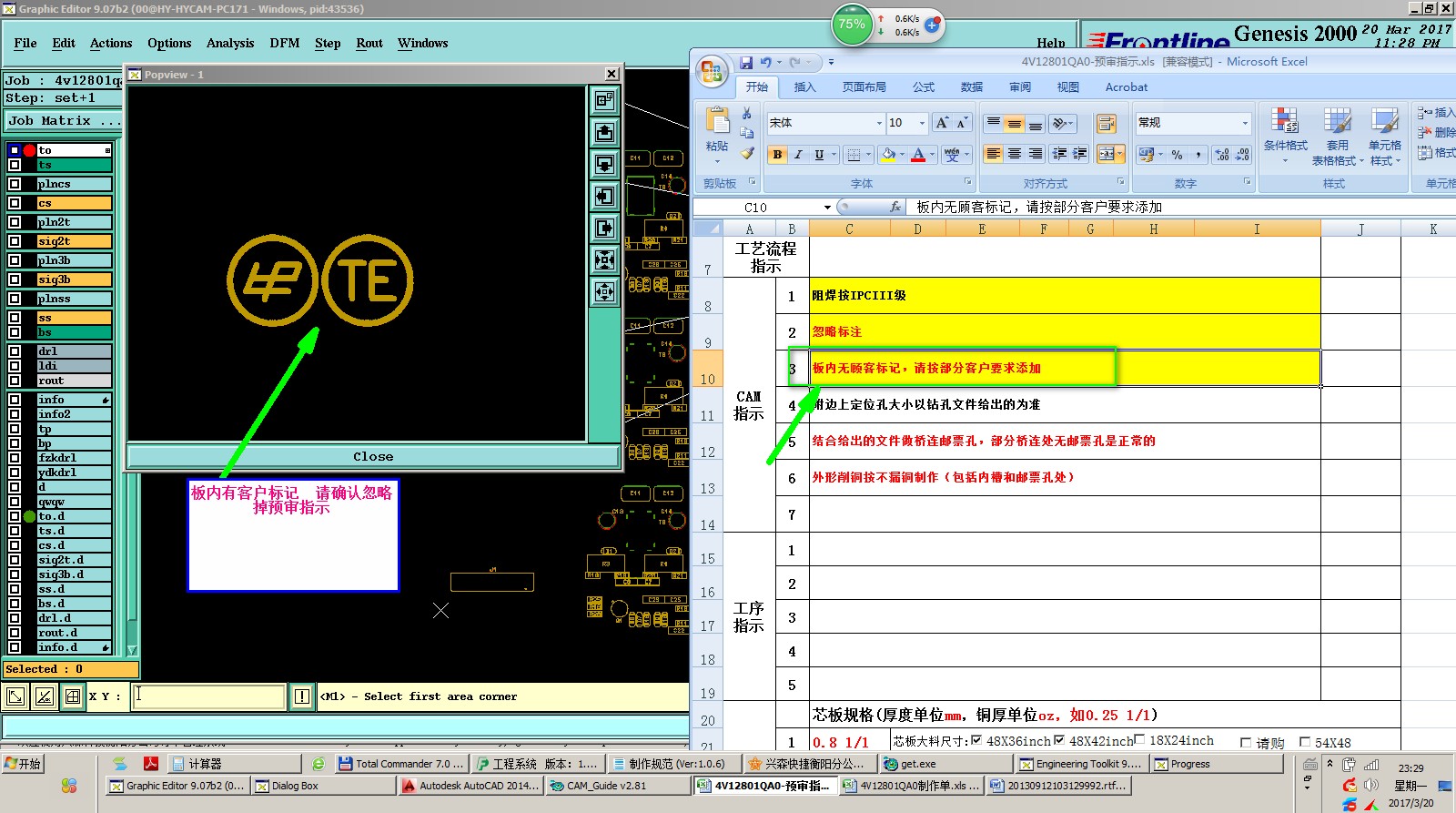Click the Close button in Popview
This screenshot has height=813, width=1456.
click(373, 456)
